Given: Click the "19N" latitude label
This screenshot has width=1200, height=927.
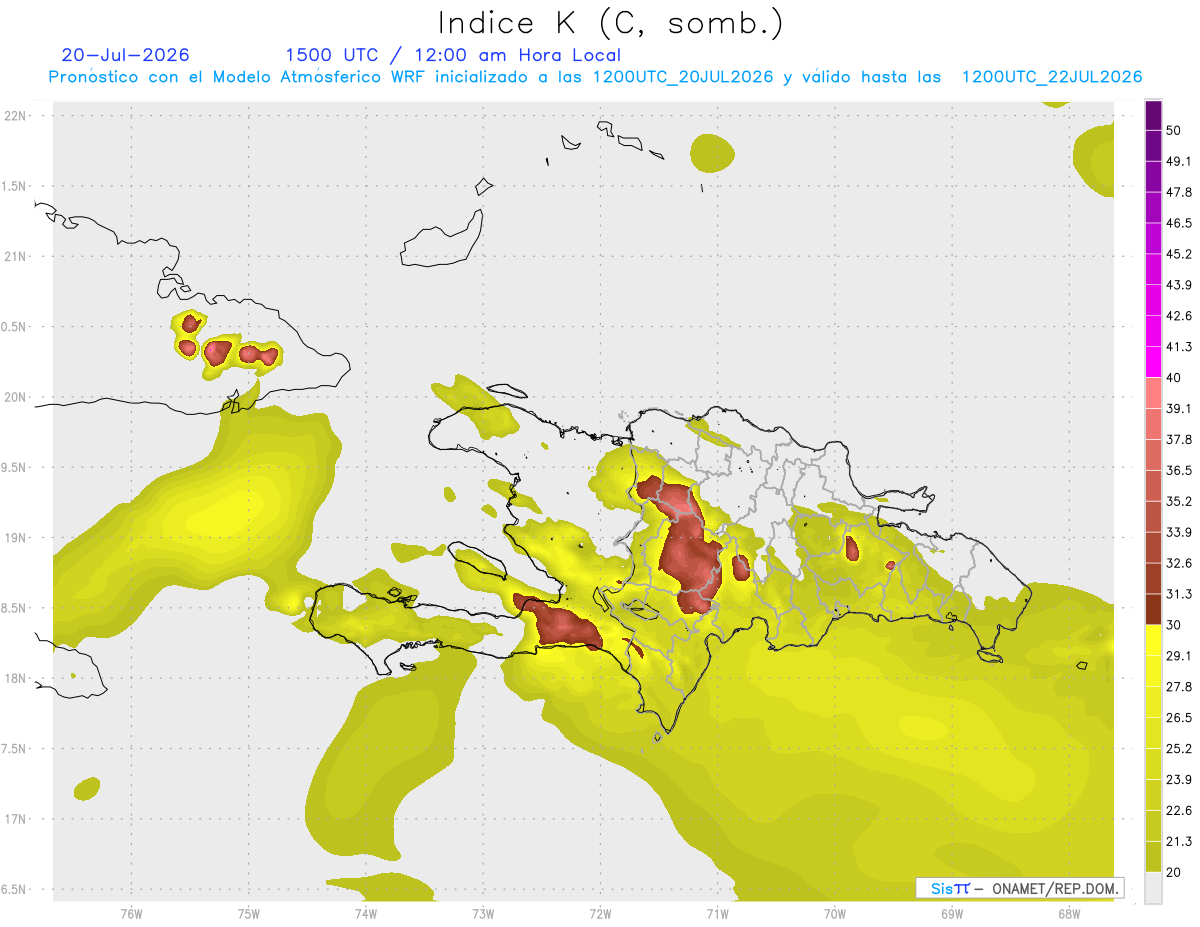Looking at the screenshot, I should tap(16, 537).
